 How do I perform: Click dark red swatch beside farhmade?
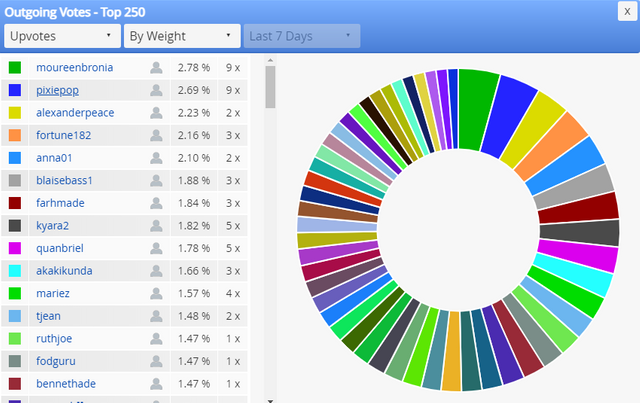pyautogui.click(x=15, y=203)
